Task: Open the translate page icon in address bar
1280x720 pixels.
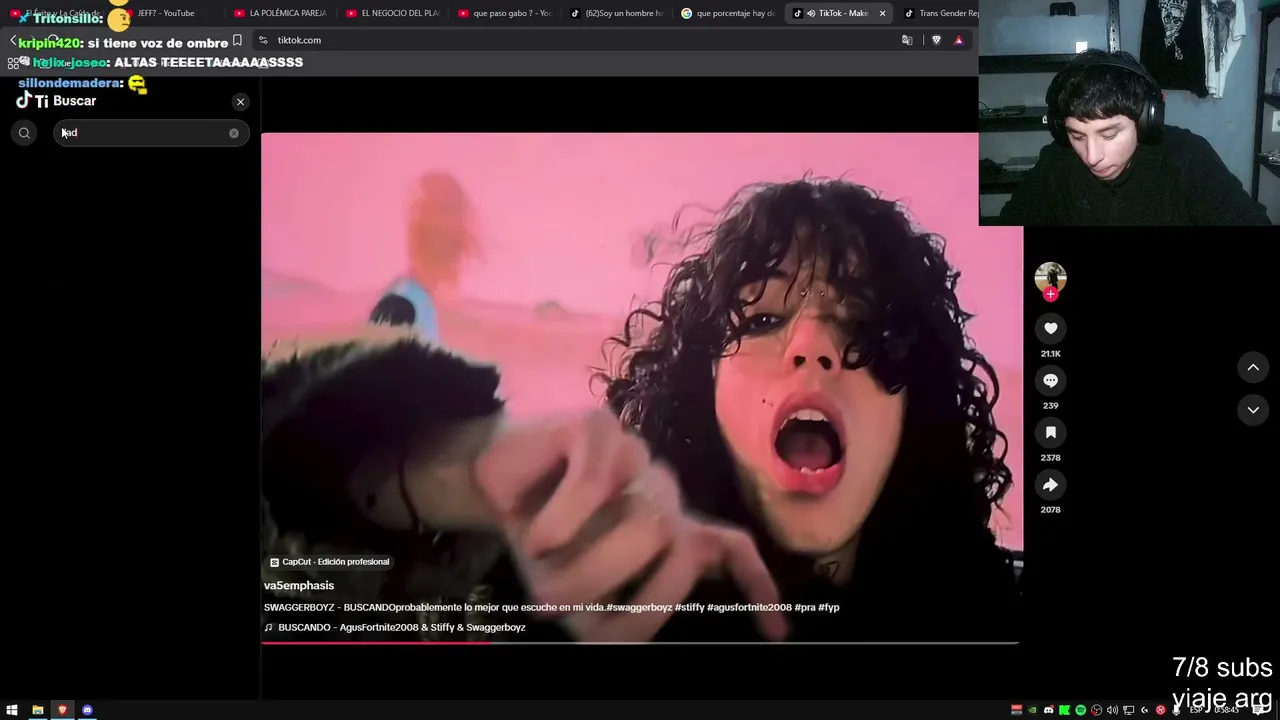Action: coord(907,40)
